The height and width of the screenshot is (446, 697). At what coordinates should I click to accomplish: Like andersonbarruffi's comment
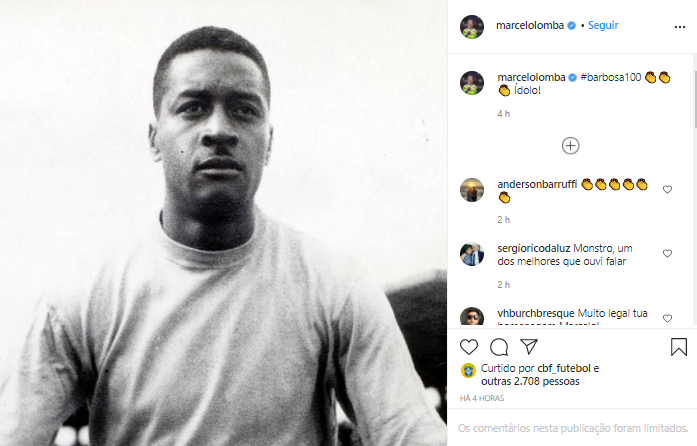pos(667,186)
